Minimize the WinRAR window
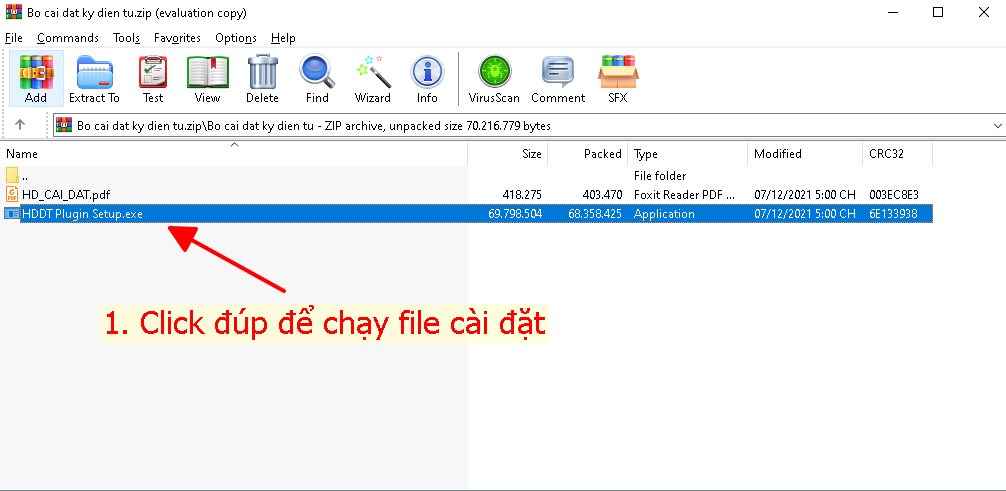 point(892,12)
